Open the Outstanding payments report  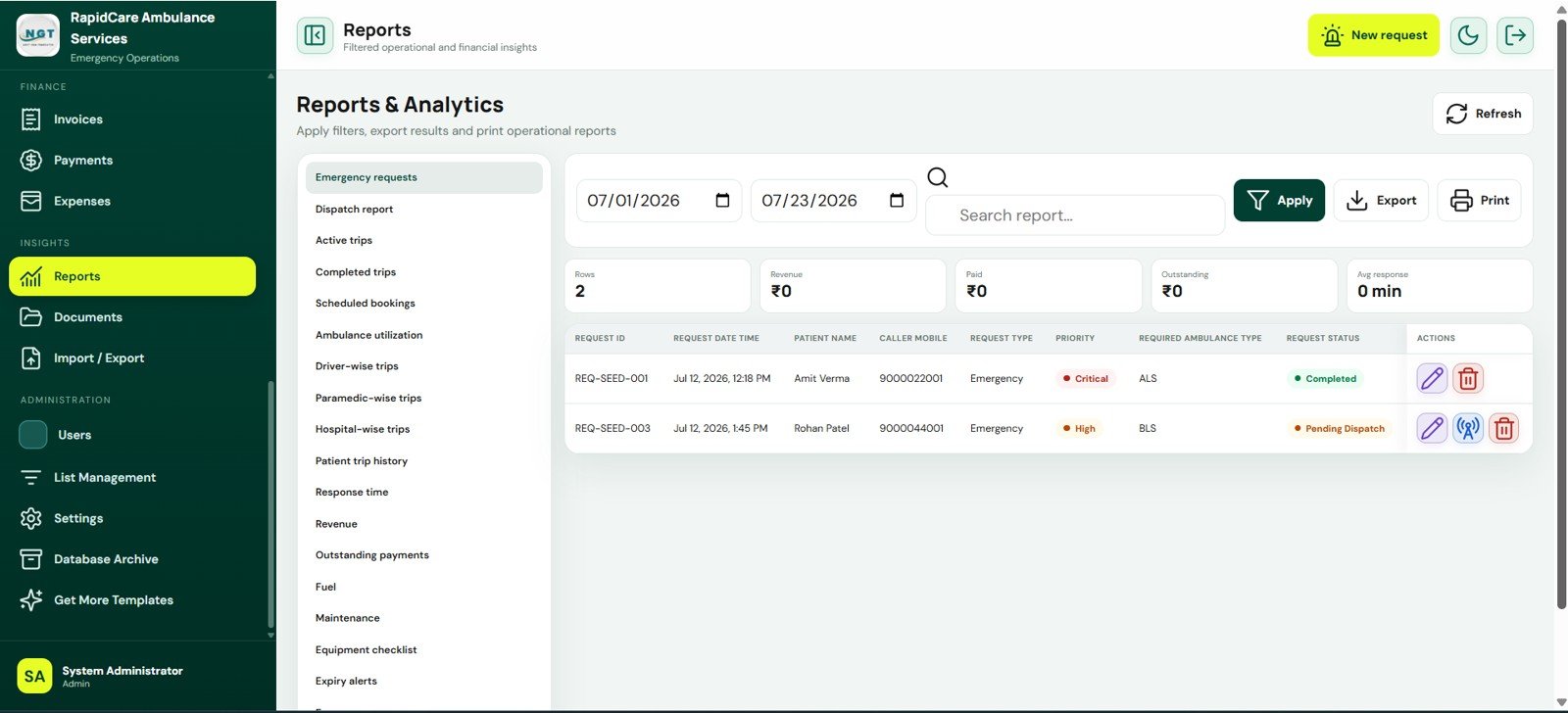point(423,555)
